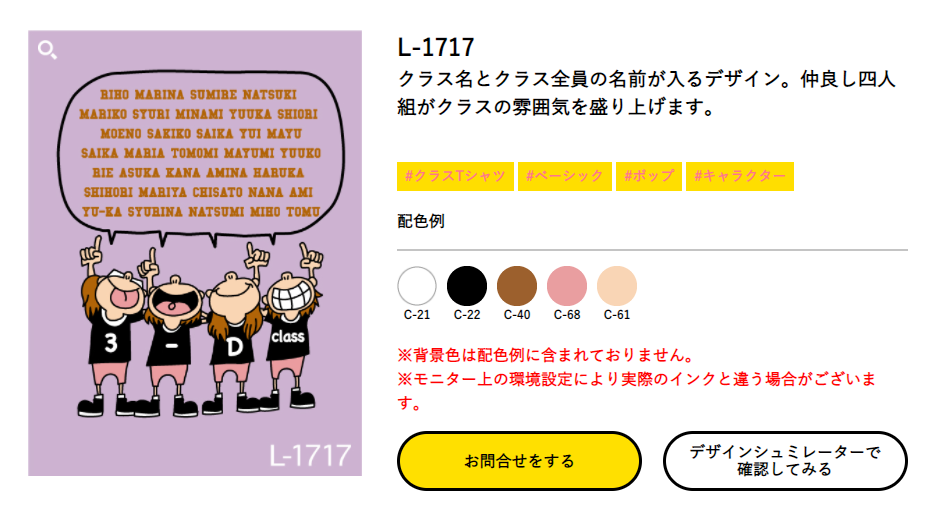Viewport: 936px width, 517px height.
Task: Click the 配色例 section heading
Action: click(x=421, y=221)
